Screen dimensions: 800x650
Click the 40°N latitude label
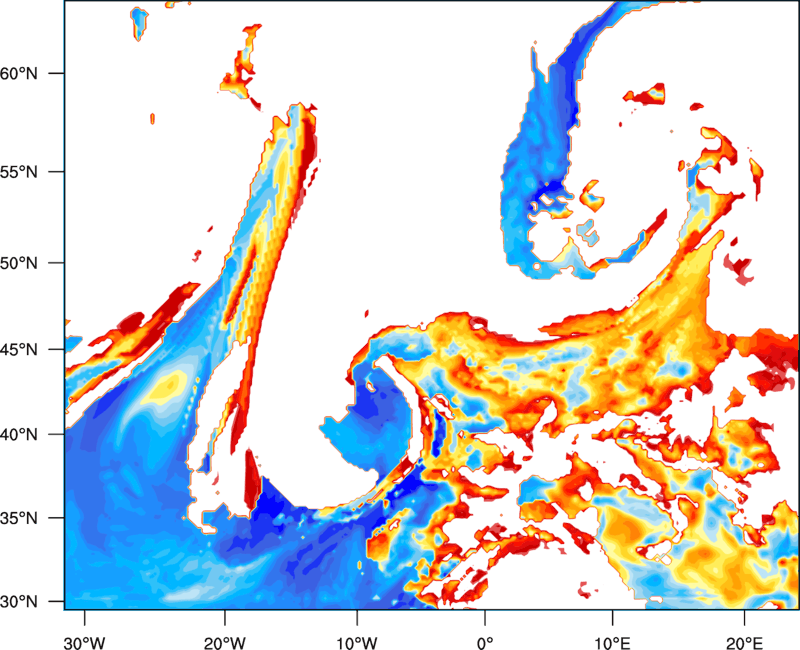[19, 435]
